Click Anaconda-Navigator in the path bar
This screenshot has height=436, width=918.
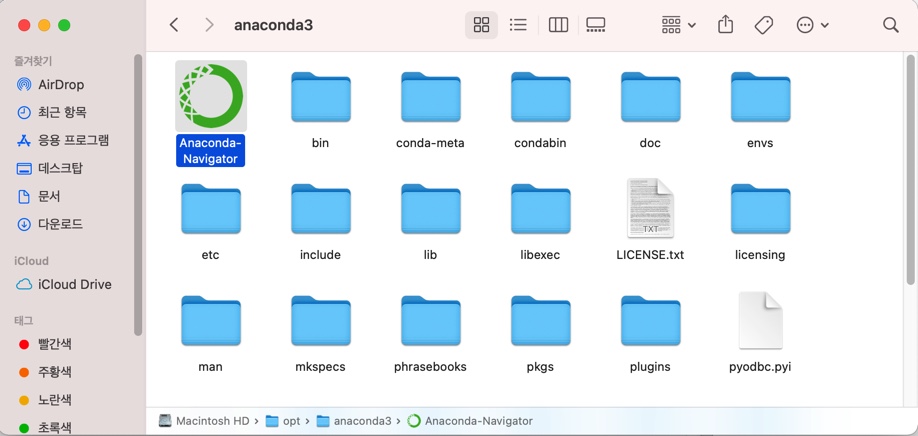click(470, 421)
